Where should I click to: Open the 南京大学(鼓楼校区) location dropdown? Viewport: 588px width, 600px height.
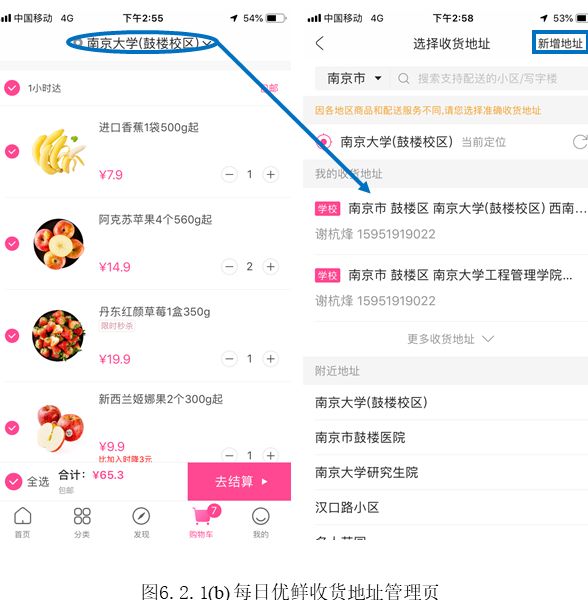143,43
